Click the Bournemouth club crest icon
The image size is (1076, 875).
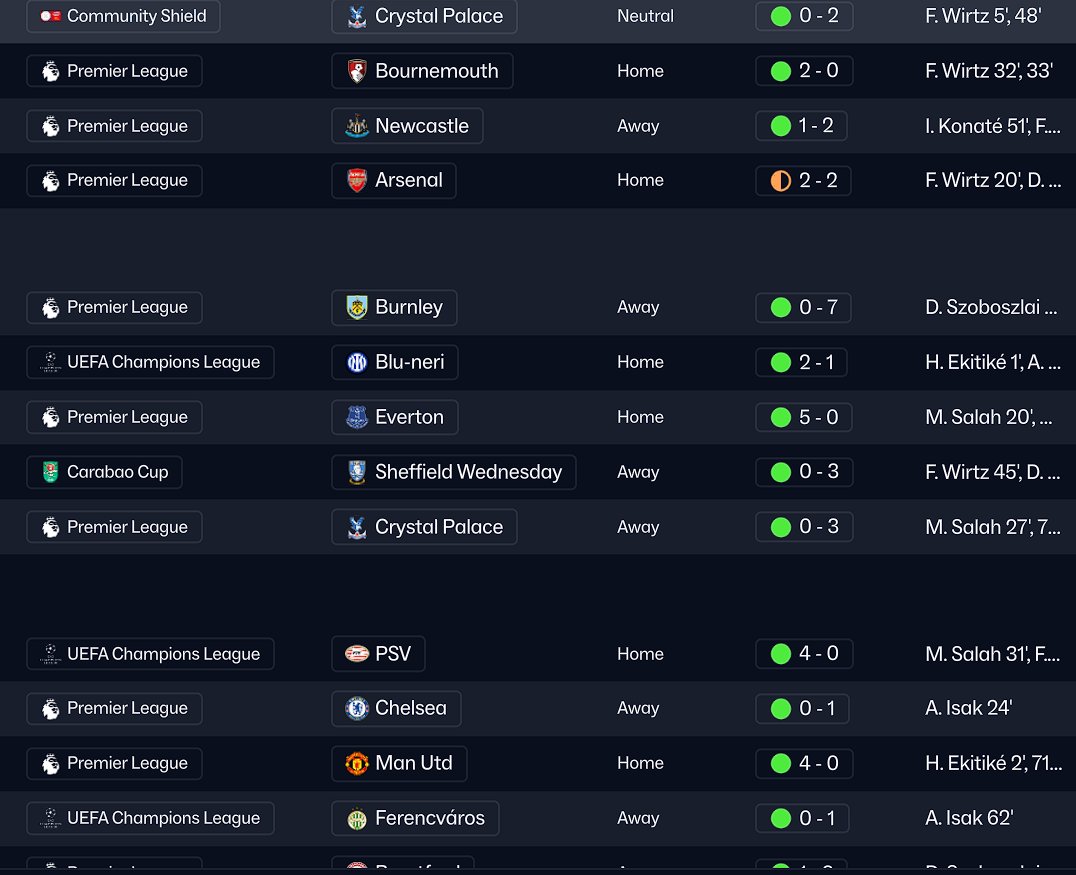point(357,71)
